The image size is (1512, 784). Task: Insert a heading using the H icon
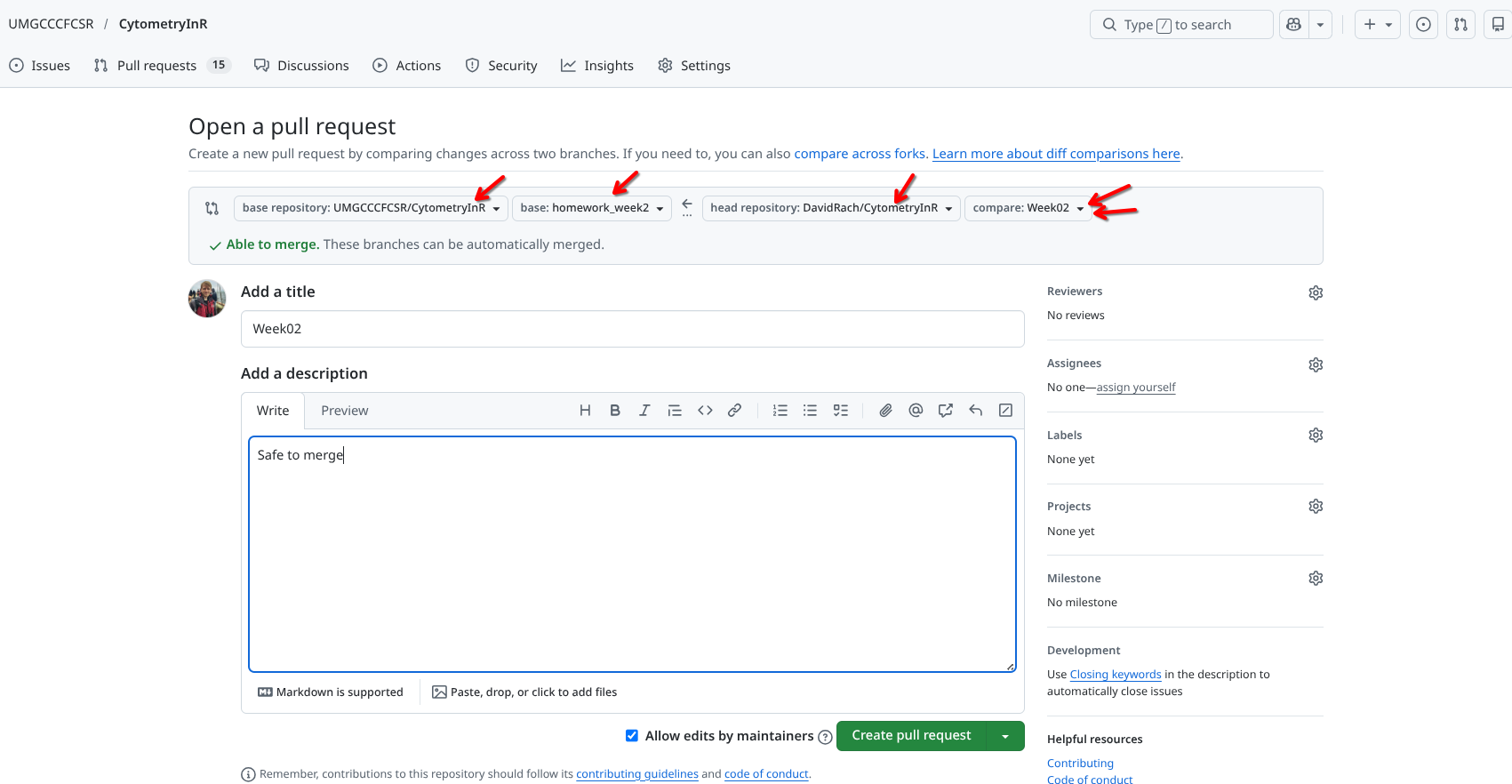(x=585, y=411)
